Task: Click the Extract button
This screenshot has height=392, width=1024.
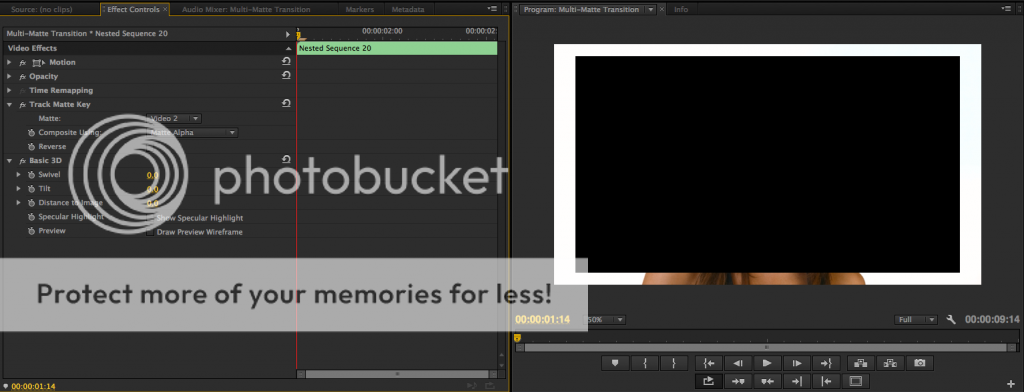Action: pos(889,363)
